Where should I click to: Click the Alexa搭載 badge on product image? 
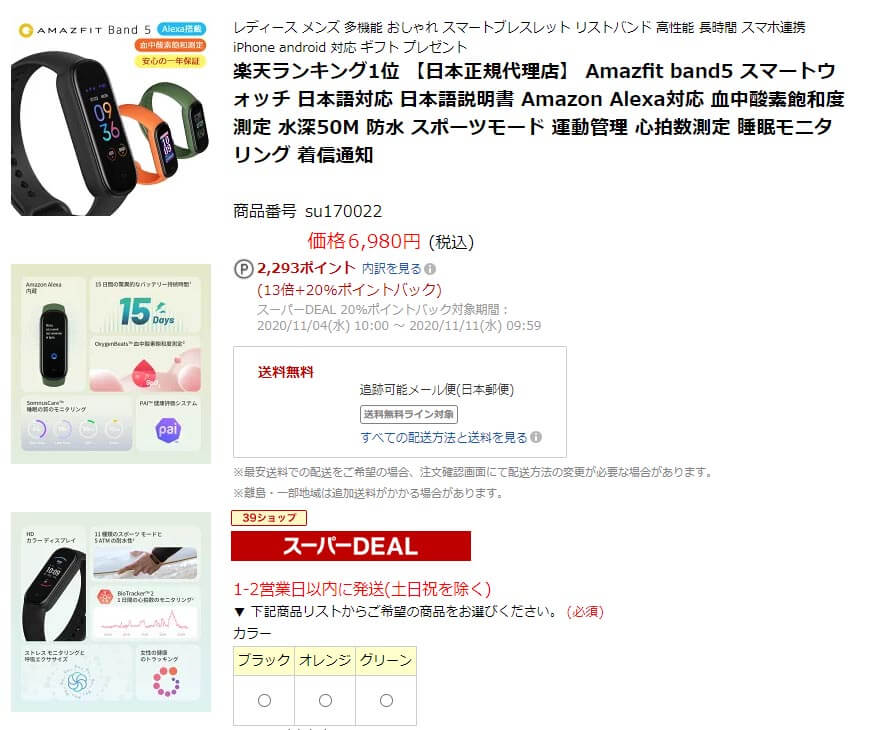181,29
